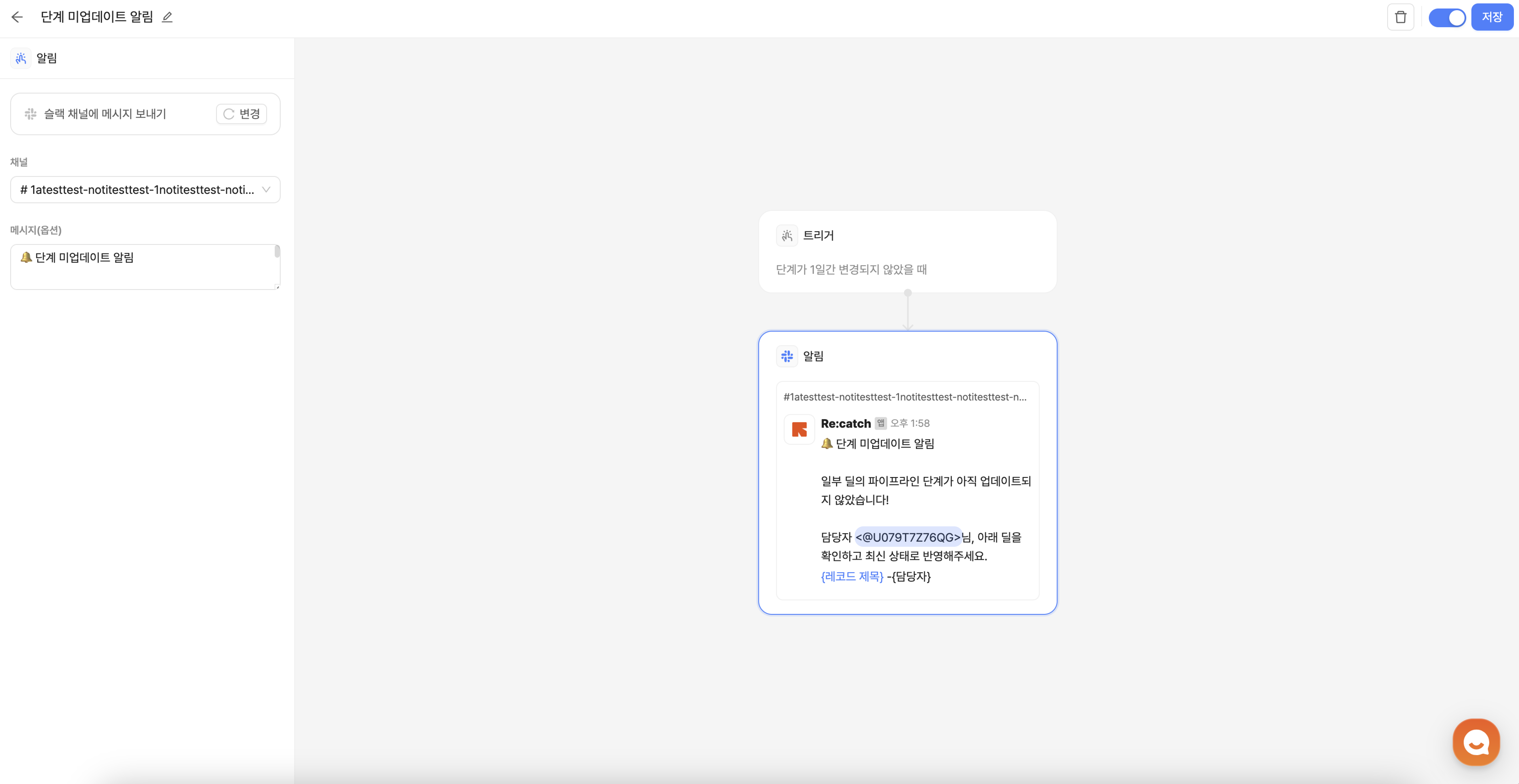This screenshot has width=1519, height=784.
Task: Click the channel dropdown chevron arrow
Action: pos(266,190)
